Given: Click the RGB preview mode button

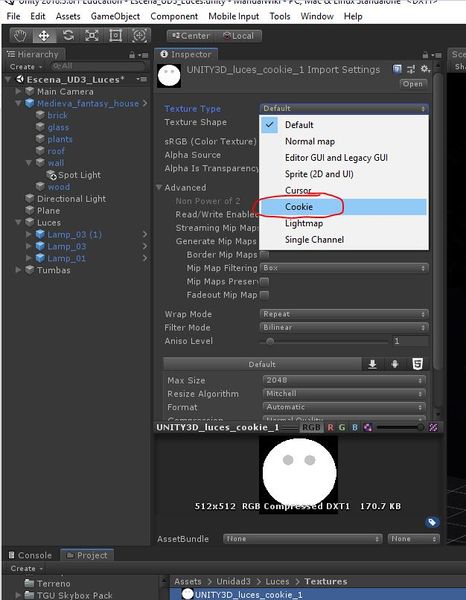Looking at the screenshot, I should 311,427.
